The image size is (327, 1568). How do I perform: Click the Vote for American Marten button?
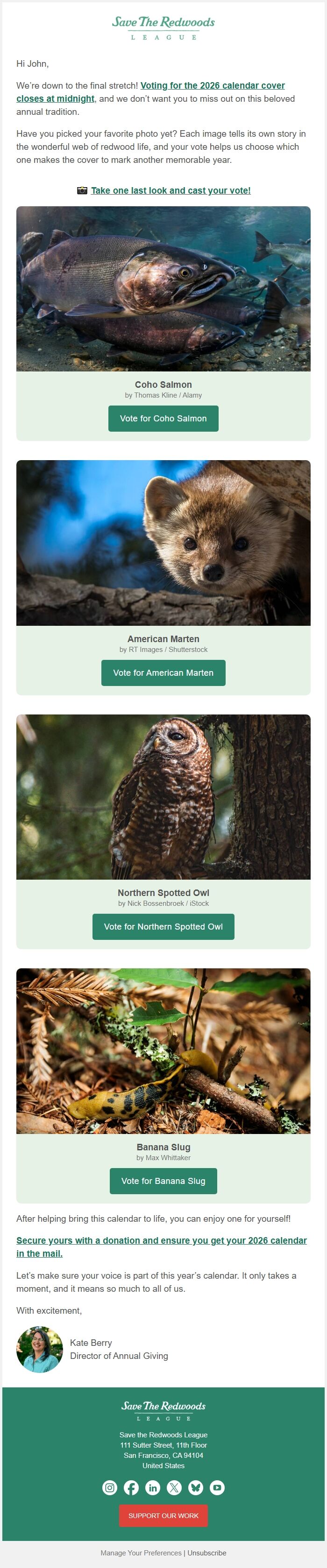point(163,672)
